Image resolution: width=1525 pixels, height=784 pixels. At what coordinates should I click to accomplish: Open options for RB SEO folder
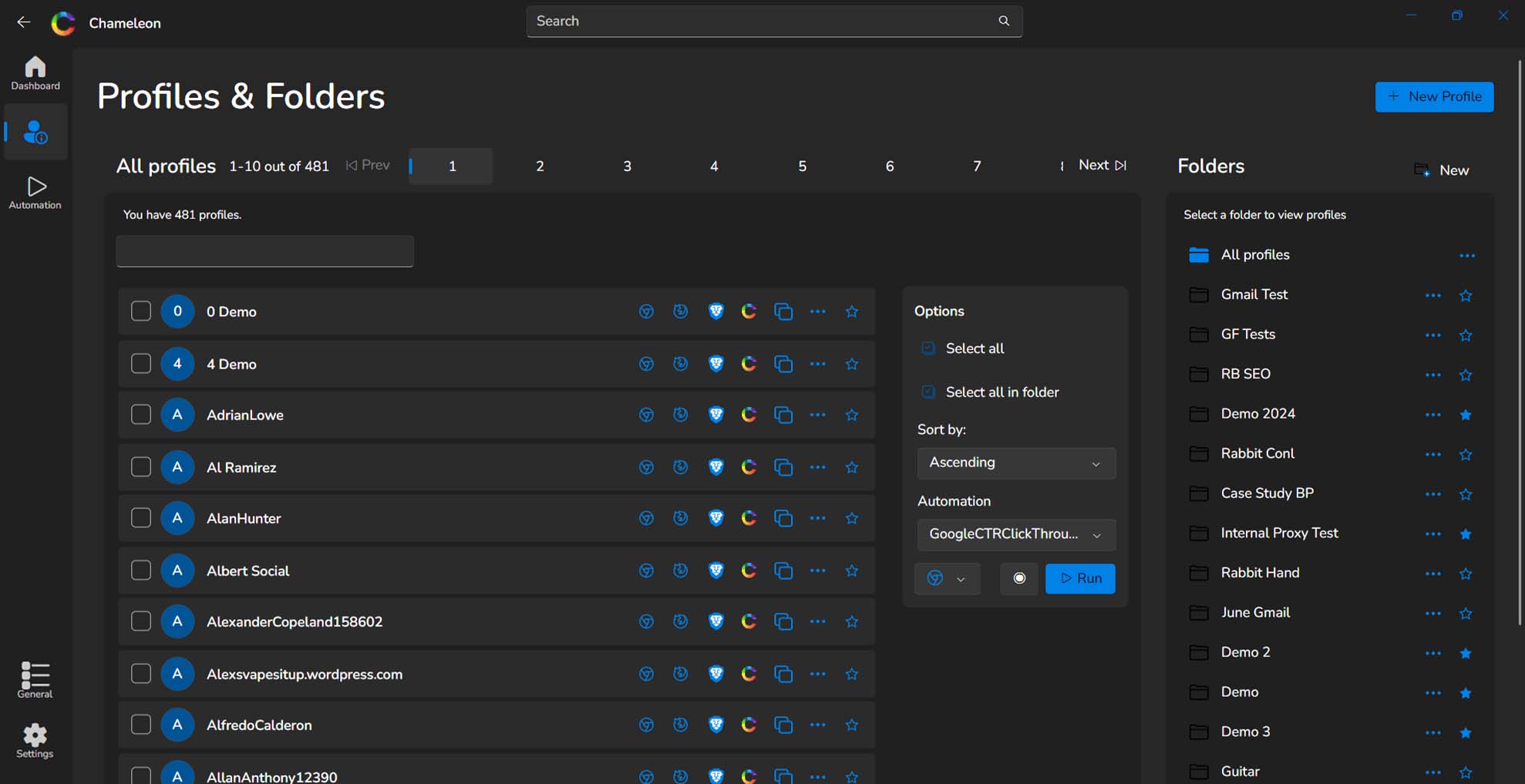pos(1433,375)
